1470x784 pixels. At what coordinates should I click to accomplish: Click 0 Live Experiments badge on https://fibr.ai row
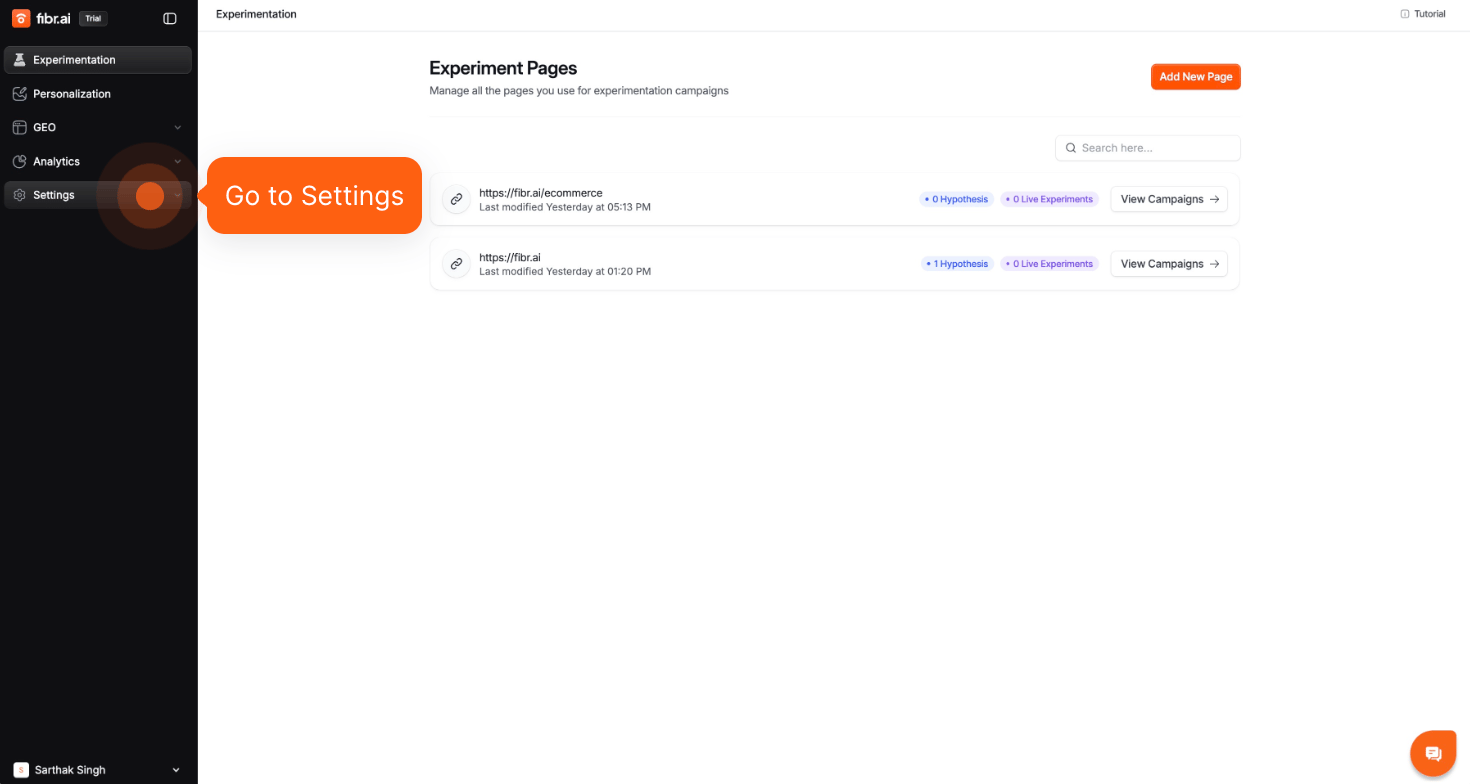pyautogui.click(x=1049, y=264)
